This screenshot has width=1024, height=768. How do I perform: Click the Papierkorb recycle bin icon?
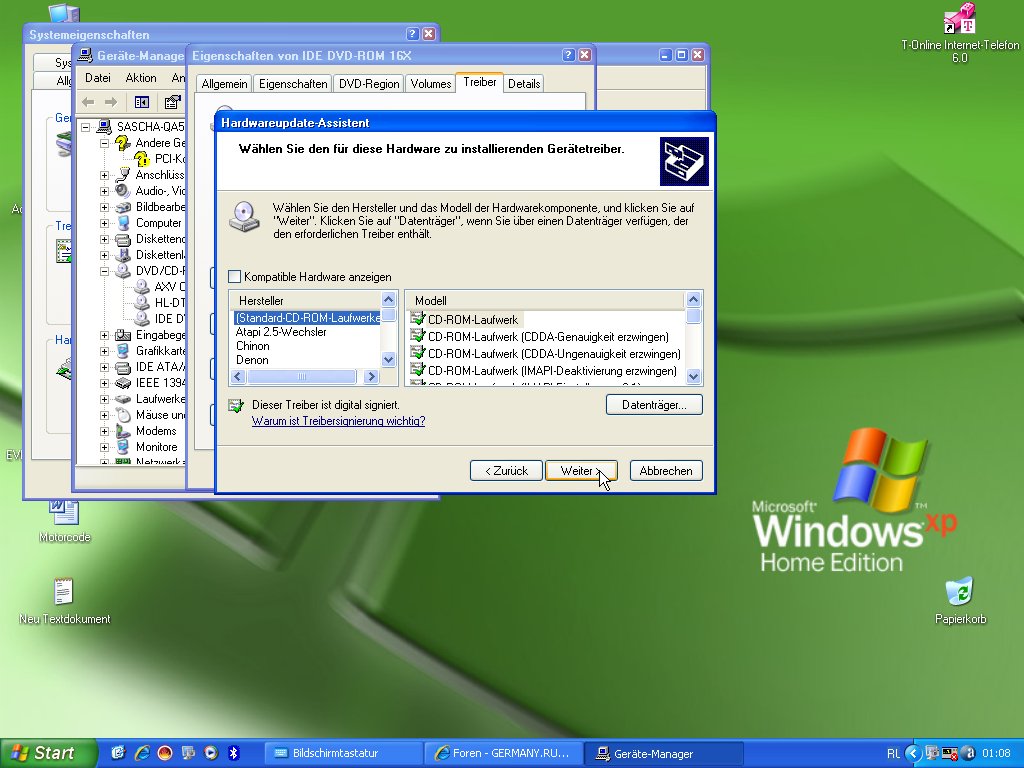click(960, 592)
